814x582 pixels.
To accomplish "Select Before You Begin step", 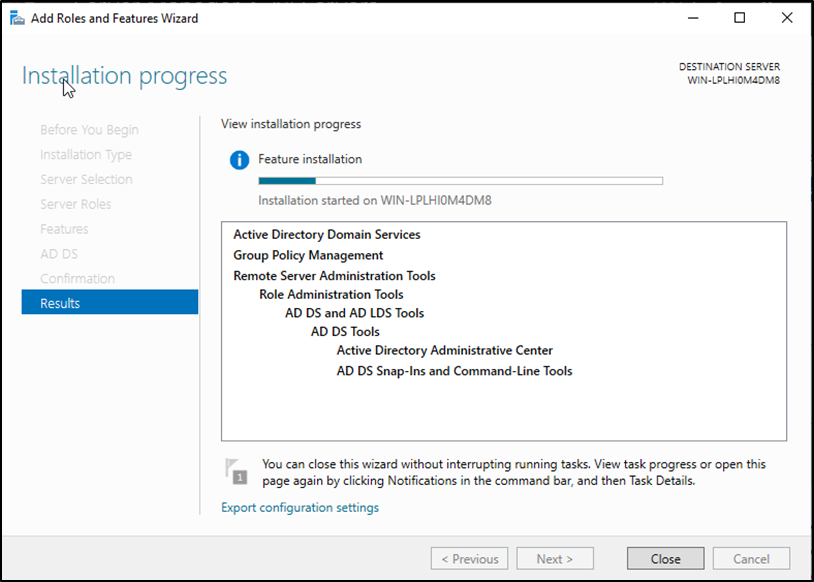I will pos(89,130).
